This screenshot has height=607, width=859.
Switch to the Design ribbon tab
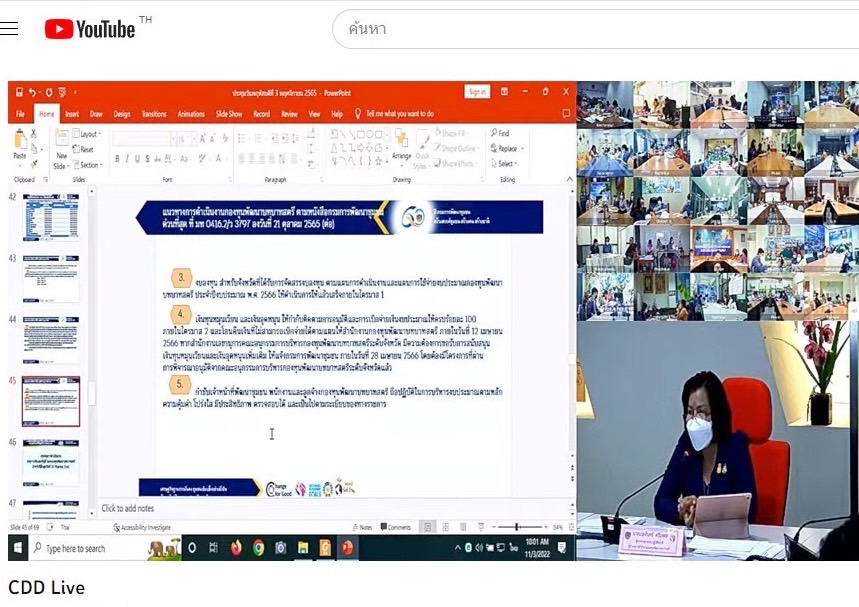(122, 114)
